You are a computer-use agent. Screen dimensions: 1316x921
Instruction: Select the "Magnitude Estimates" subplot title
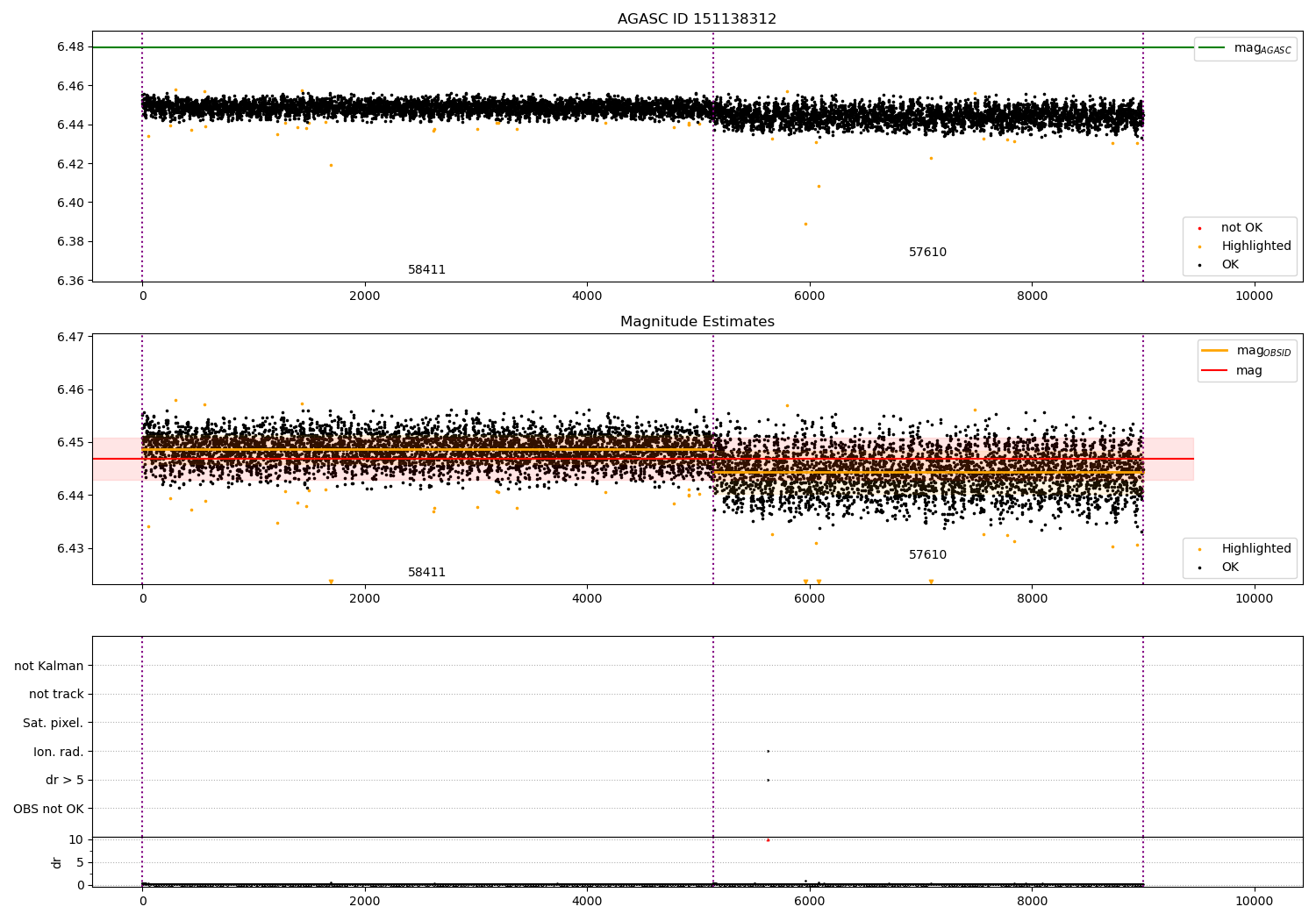697,321
